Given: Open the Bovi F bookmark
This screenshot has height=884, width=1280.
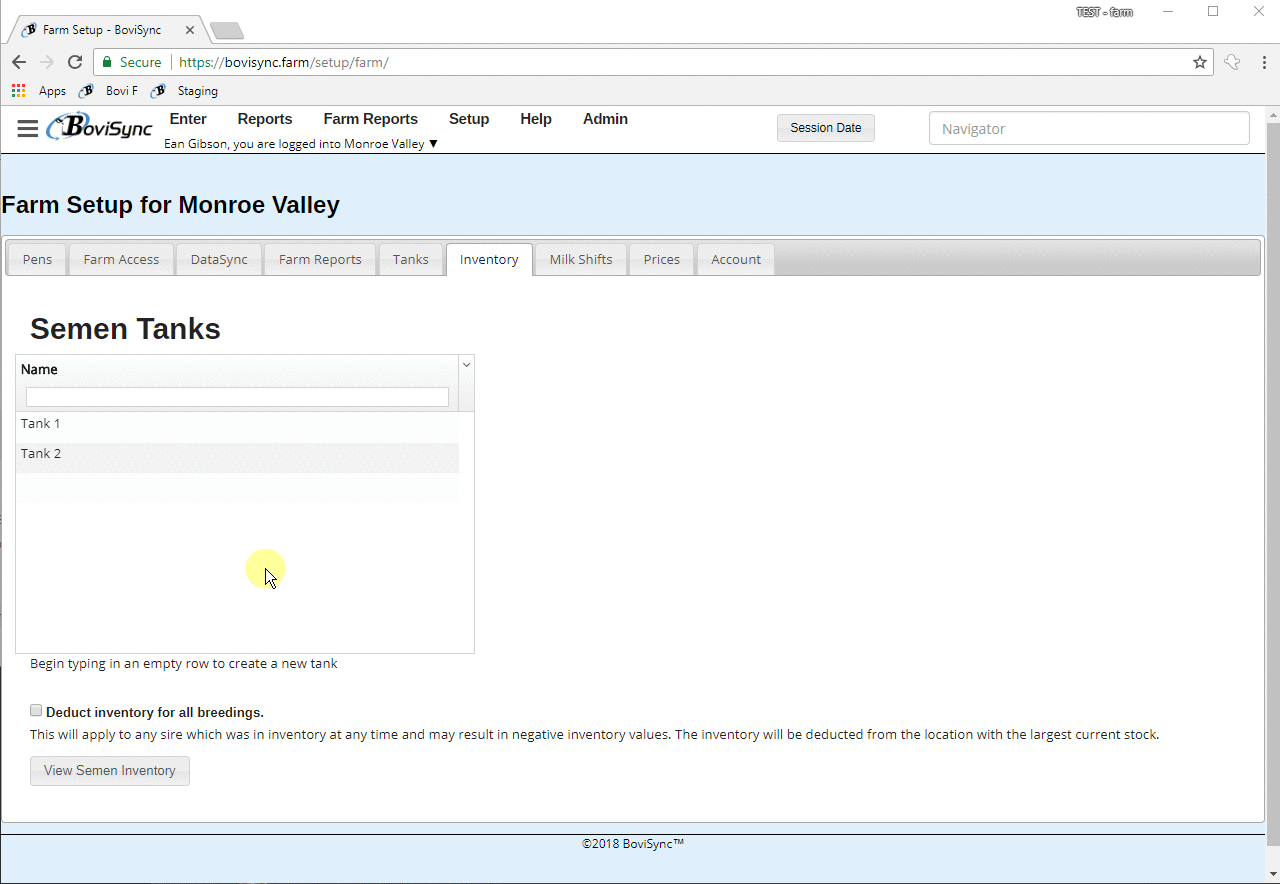Looking at the screenshot, I should tap(109, 91).
